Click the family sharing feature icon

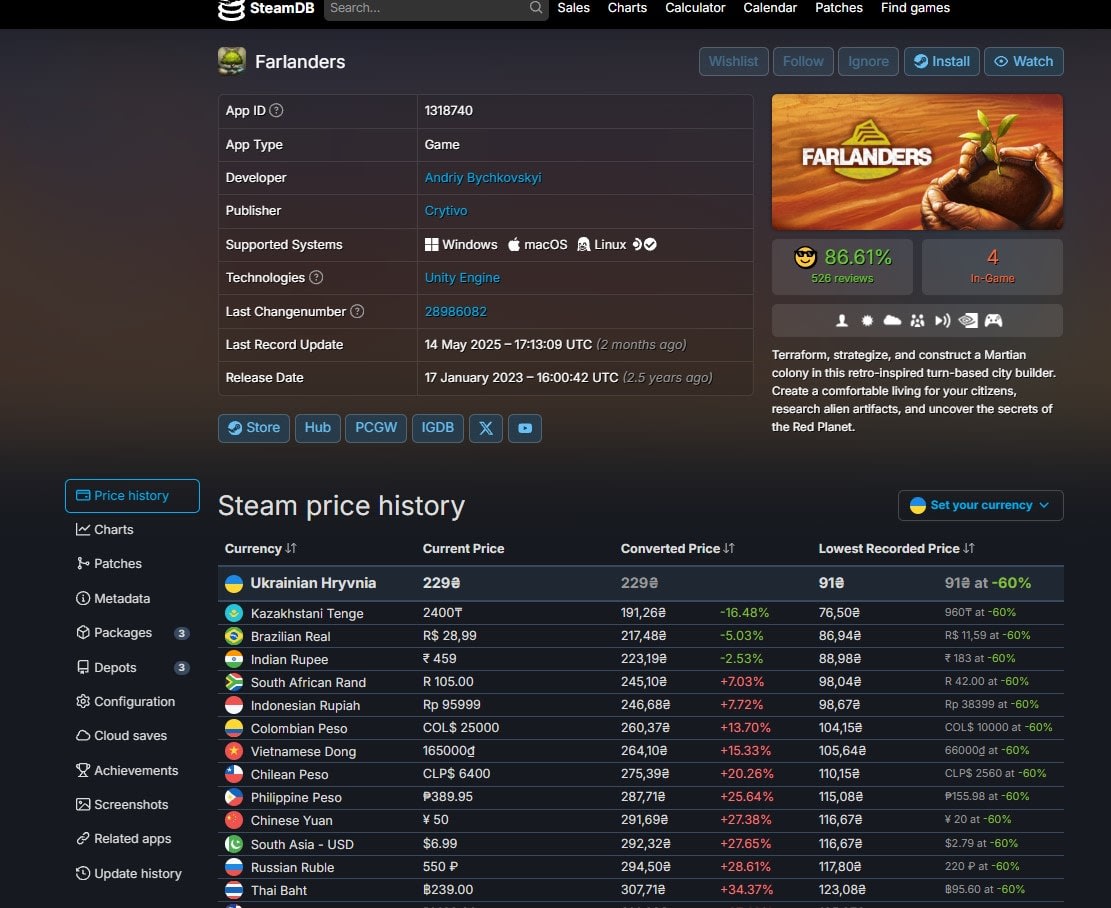(x=918, y=320)
